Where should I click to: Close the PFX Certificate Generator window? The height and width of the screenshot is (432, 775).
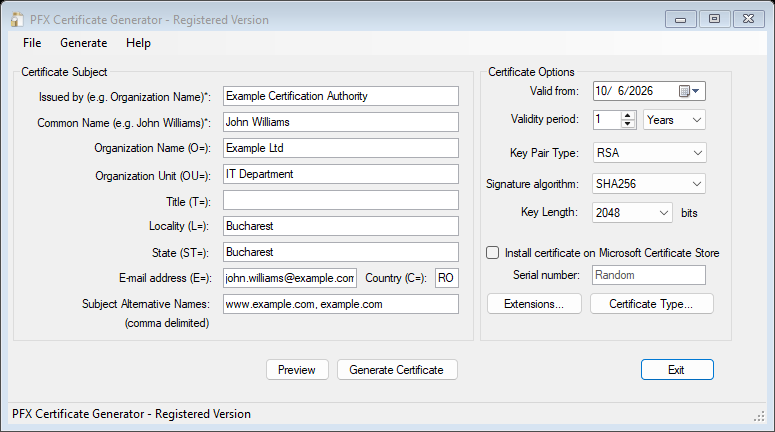[748, 19]
